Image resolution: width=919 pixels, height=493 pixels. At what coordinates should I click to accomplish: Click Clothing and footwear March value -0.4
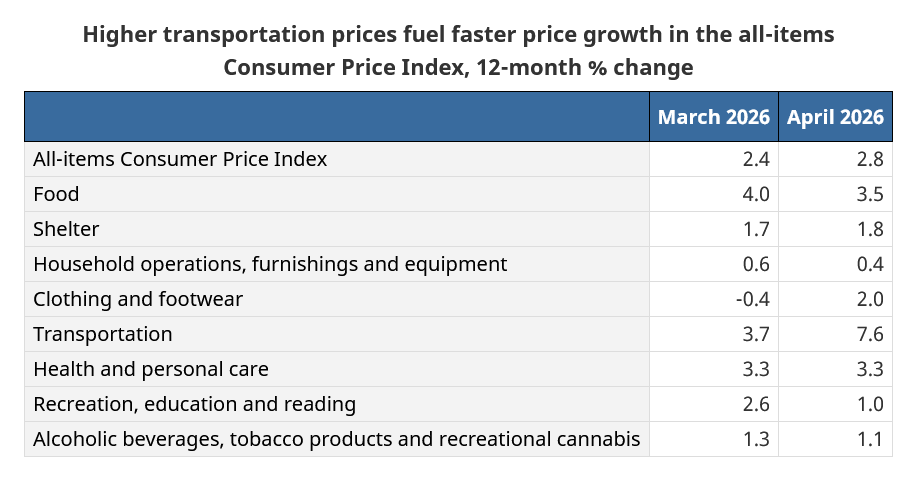[x=753, y=299]
